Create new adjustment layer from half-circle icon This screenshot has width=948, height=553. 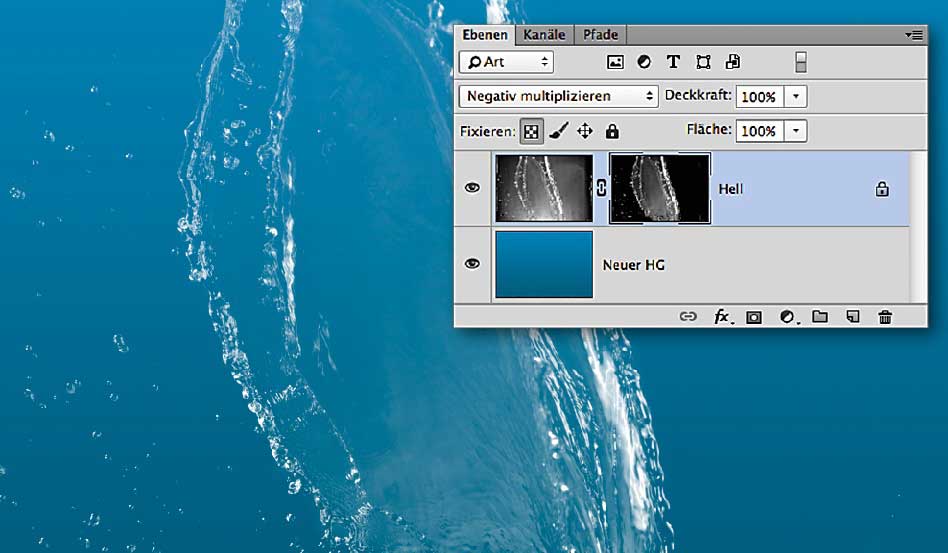pyautogui.click(x=787, y=317)
